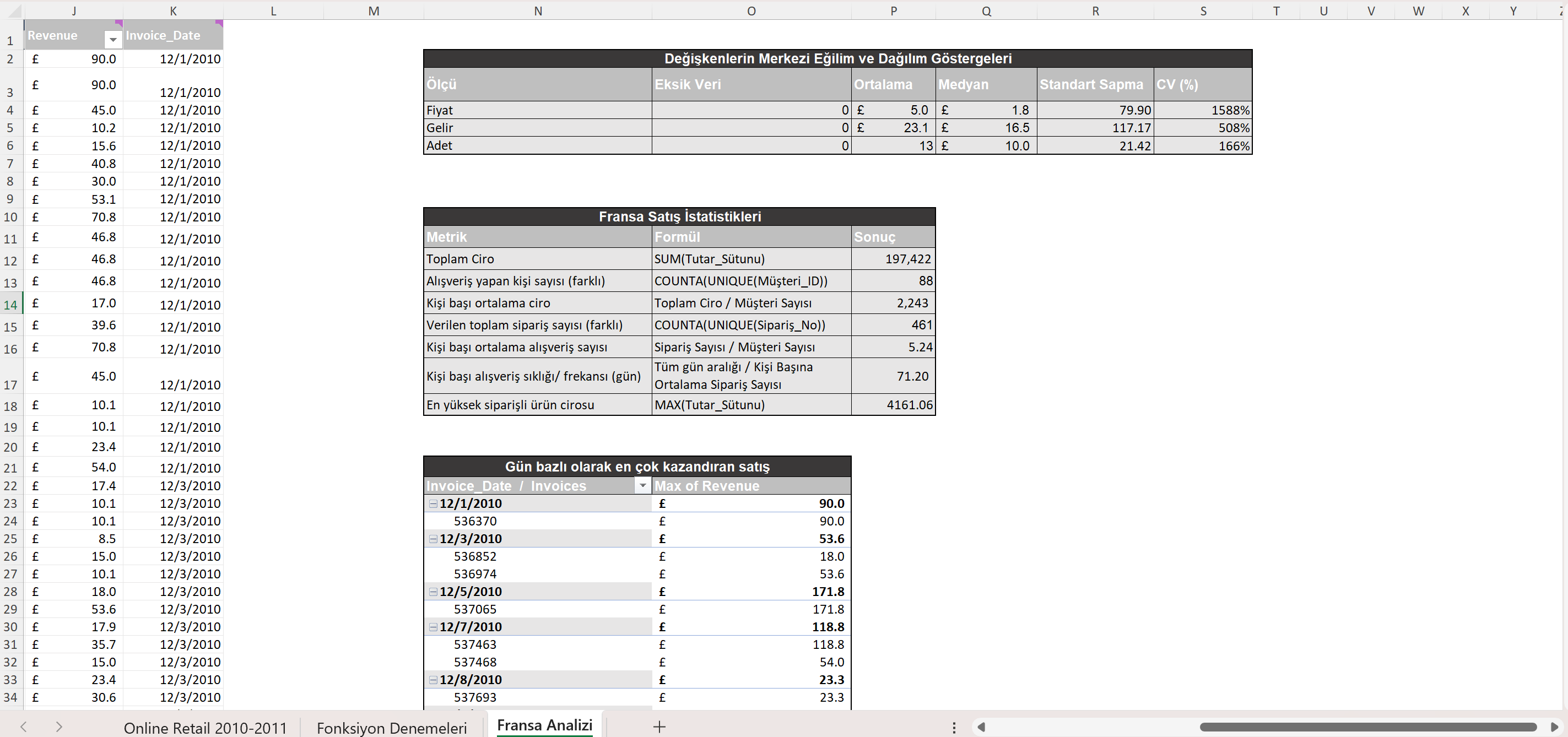
Task: Select the 'Fransa Satış İstatistikleri' title cell
Action: [x=679, y=216]
